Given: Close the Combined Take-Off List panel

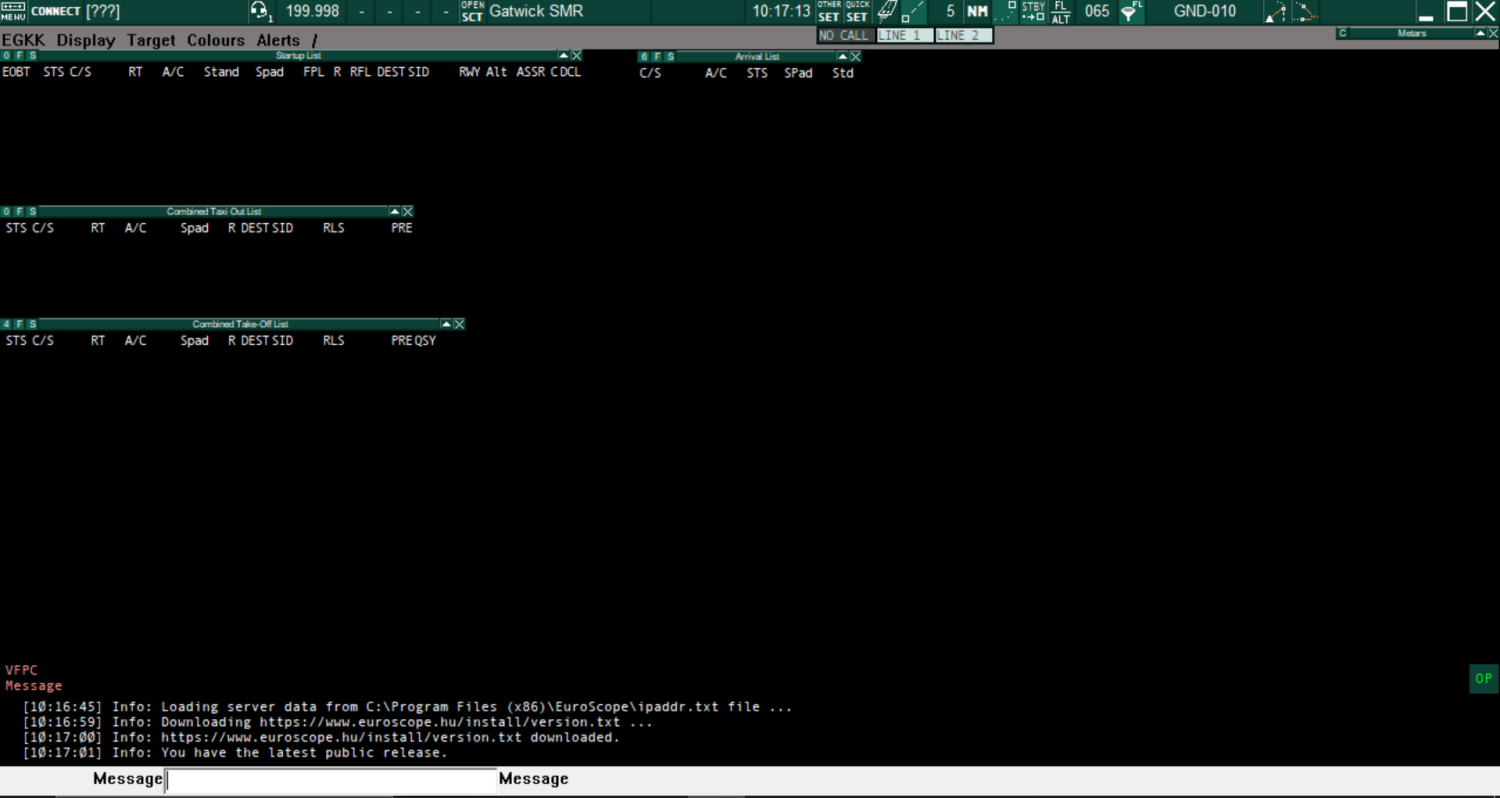Looking at the screenshot, I should pos(459,324).
